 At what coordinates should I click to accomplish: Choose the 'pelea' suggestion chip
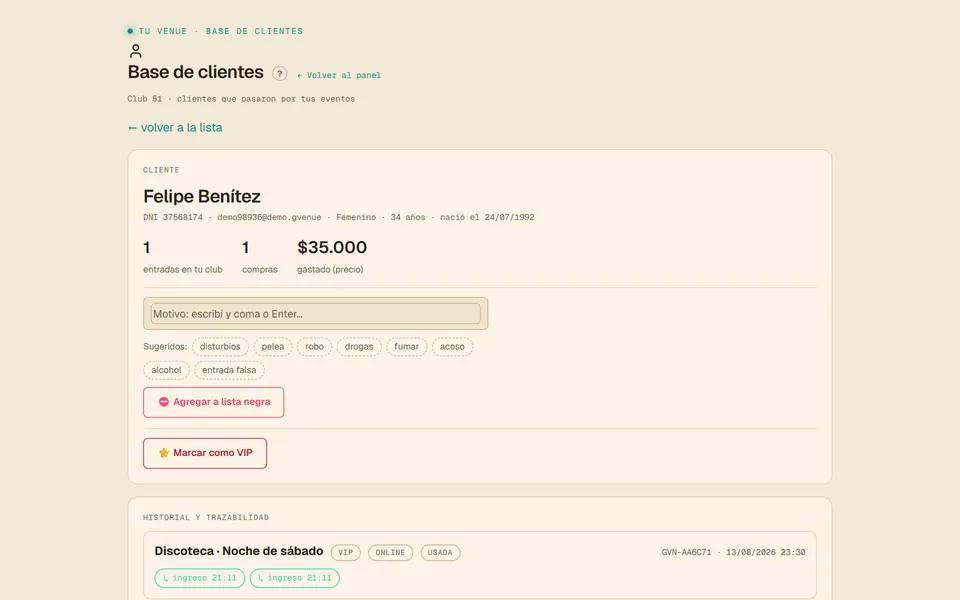[x=272, y=347]
